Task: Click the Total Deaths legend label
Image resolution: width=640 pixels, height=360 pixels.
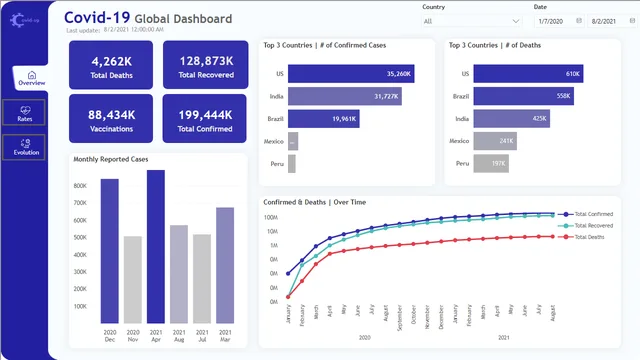Action: [x=589, y=237]
